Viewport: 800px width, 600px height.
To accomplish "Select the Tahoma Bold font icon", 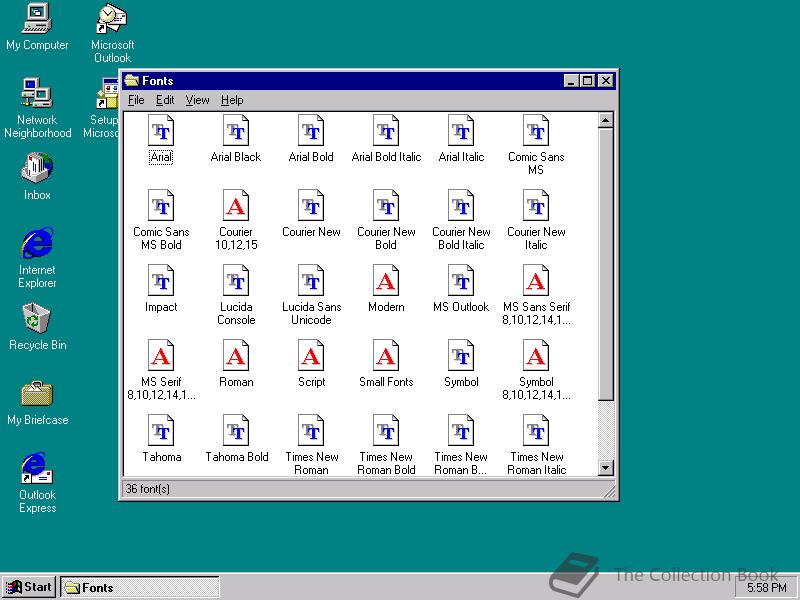I will tap(236, 431).
